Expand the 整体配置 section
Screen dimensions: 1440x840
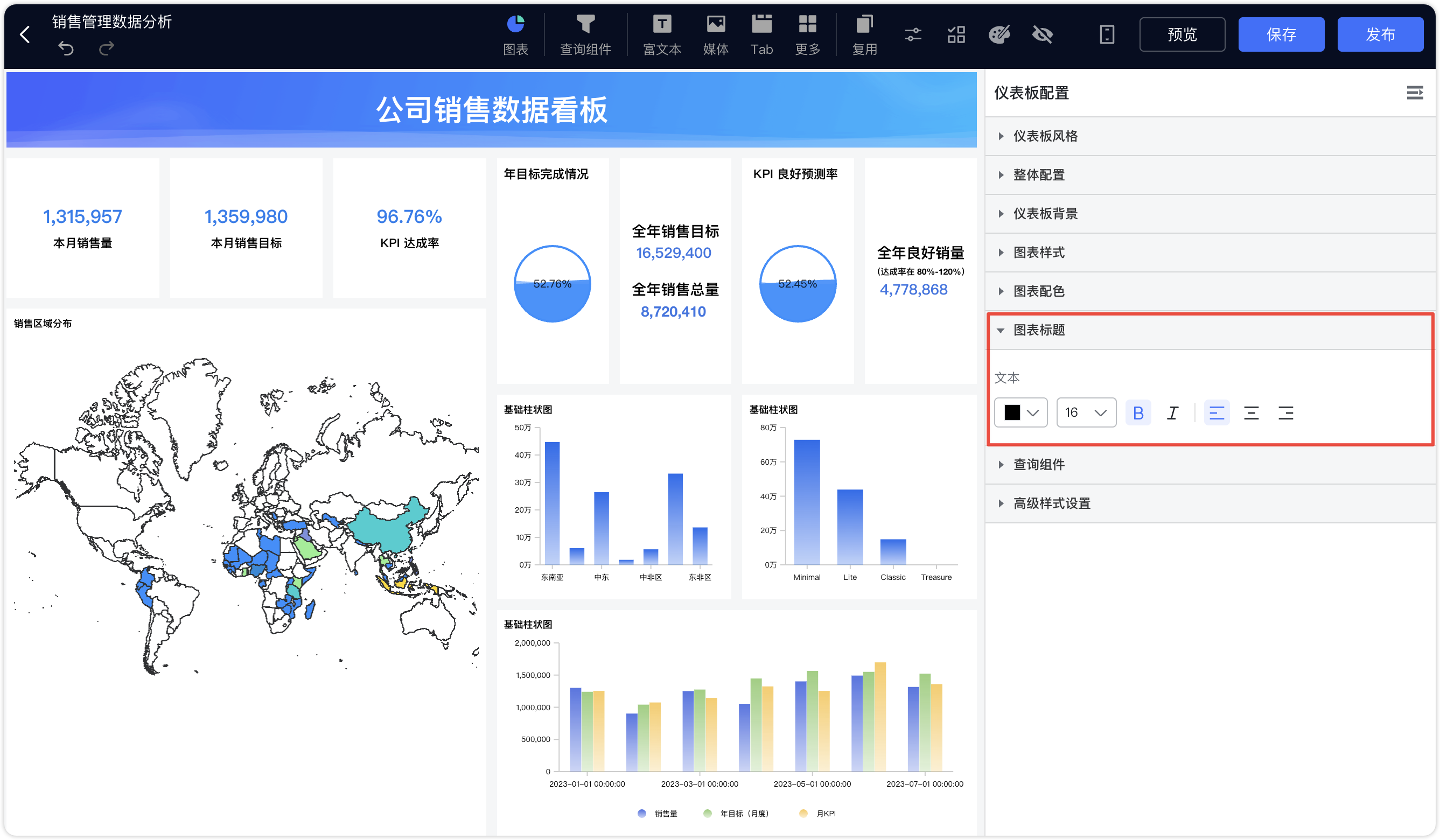tap(1210, 175)
